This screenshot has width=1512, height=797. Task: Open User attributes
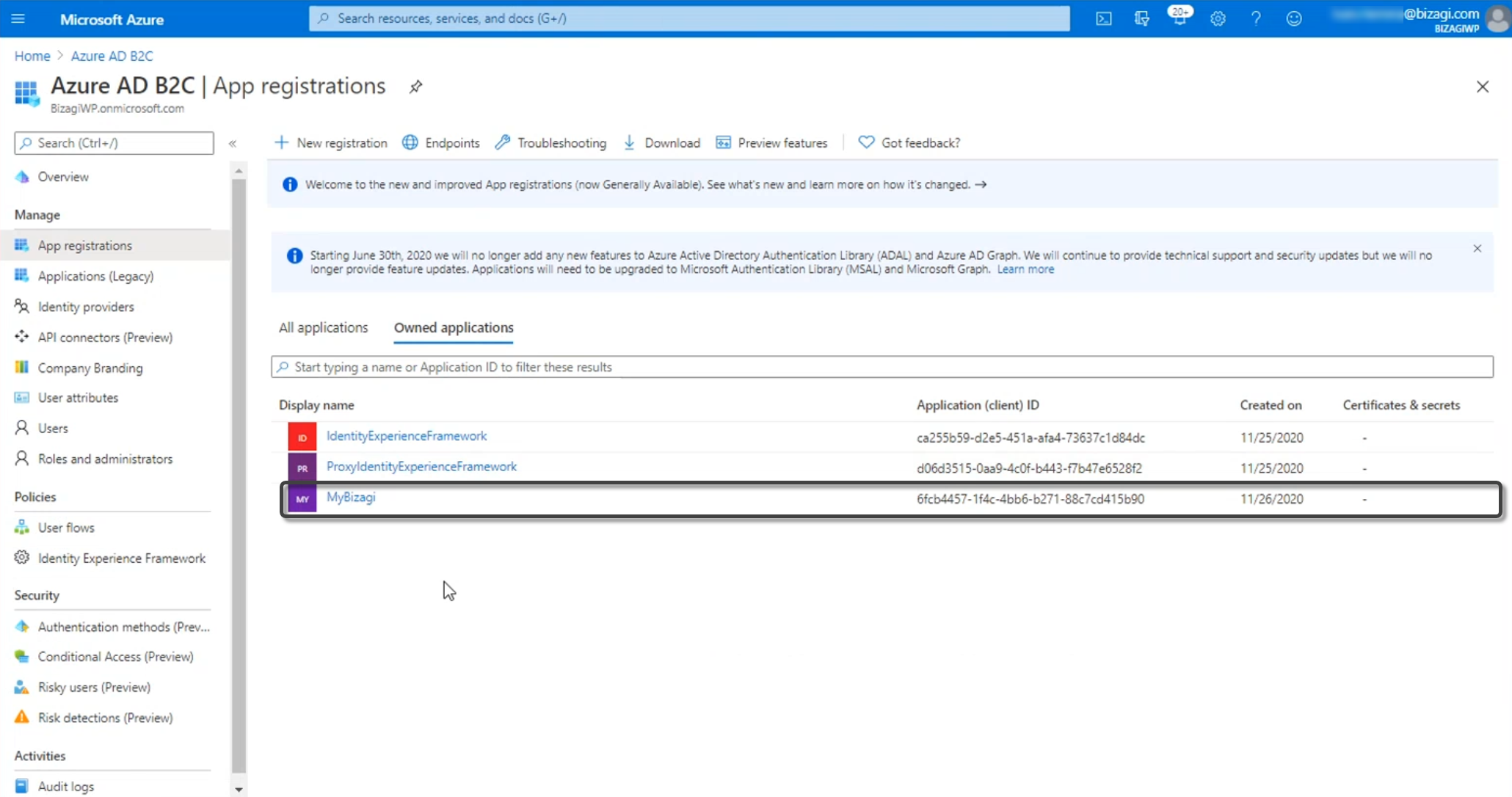[x=78, y=398]
